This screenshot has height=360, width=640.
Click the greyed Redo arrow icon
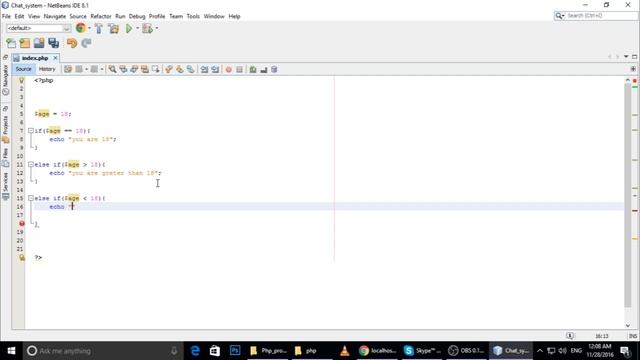(x=86, y=43)
